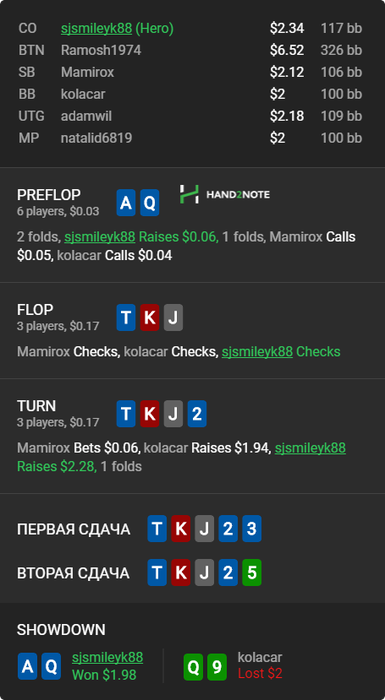Click kolacar's green 9 card at showdown

217,667
